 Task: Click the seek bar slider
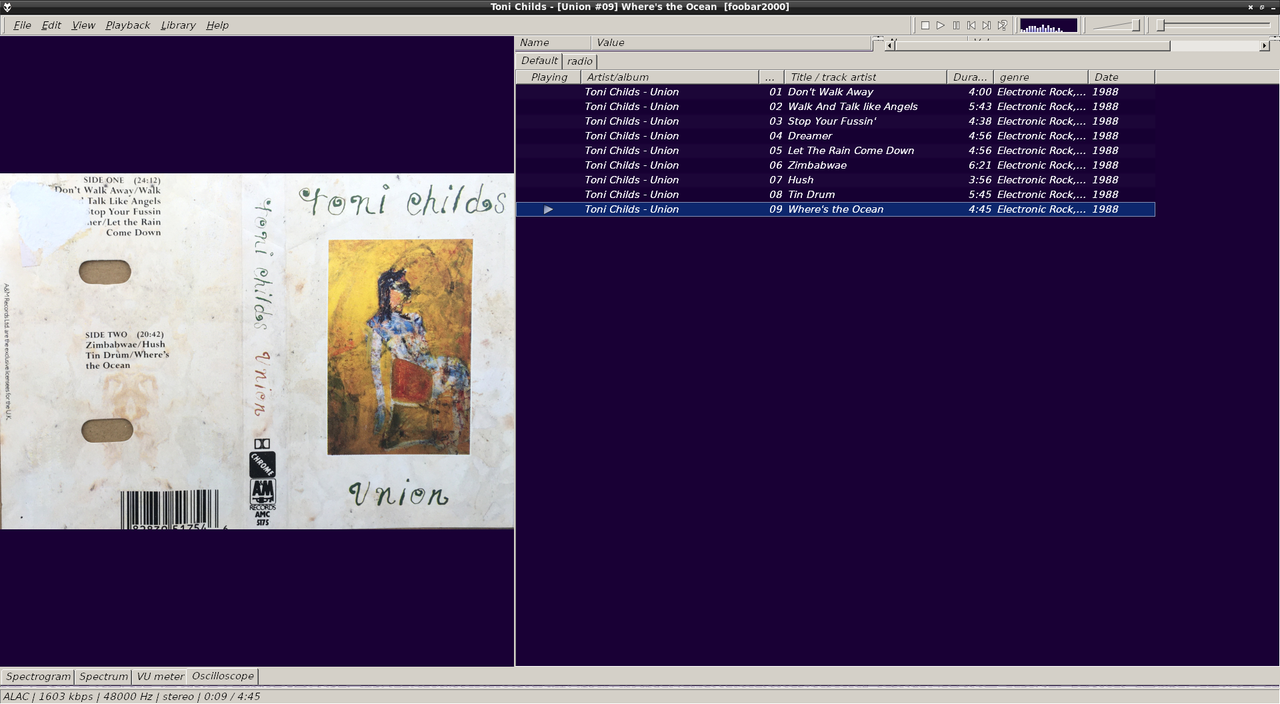coord(1214,25)
